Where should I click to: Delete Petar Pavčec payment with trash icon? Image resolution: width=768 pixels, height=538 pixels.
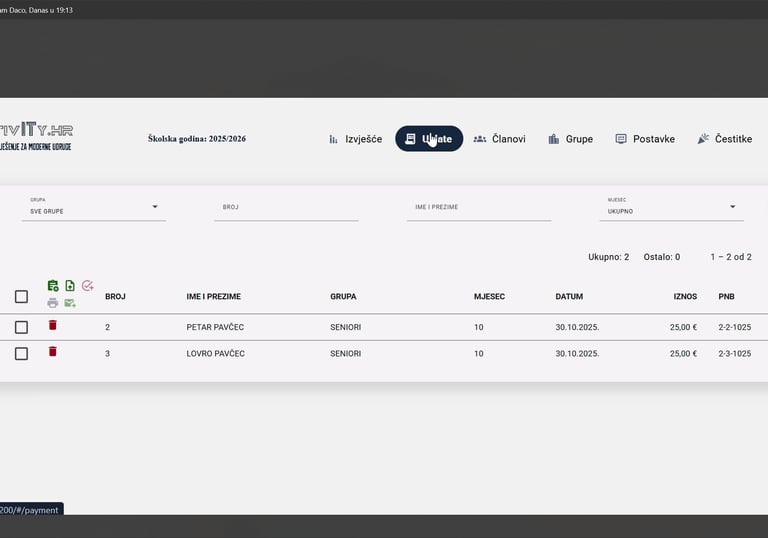click(x=53, y=325)
